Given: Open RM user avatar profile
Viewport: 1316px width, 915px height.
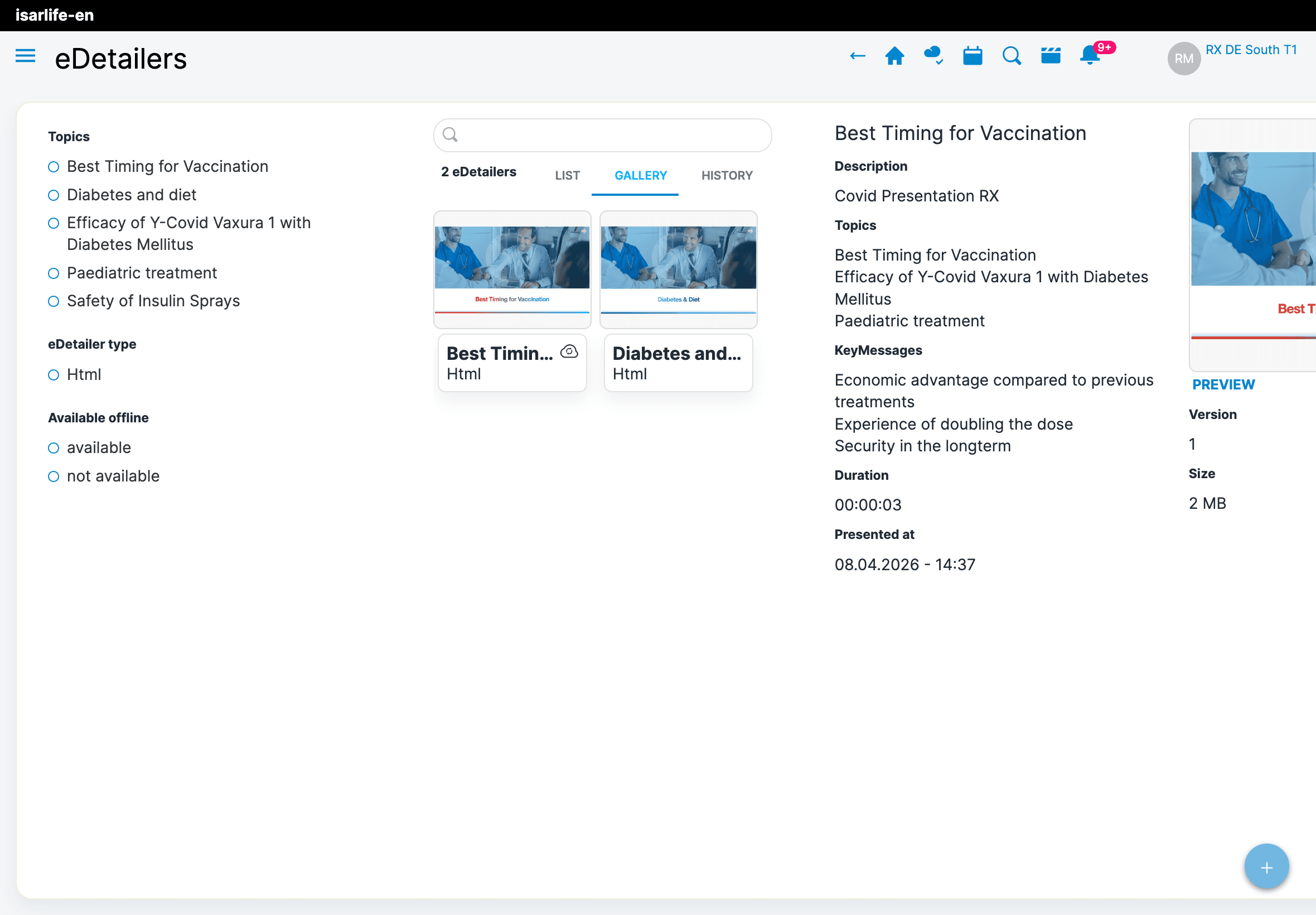Looking at the screenshot, I should pos(1184,59).
